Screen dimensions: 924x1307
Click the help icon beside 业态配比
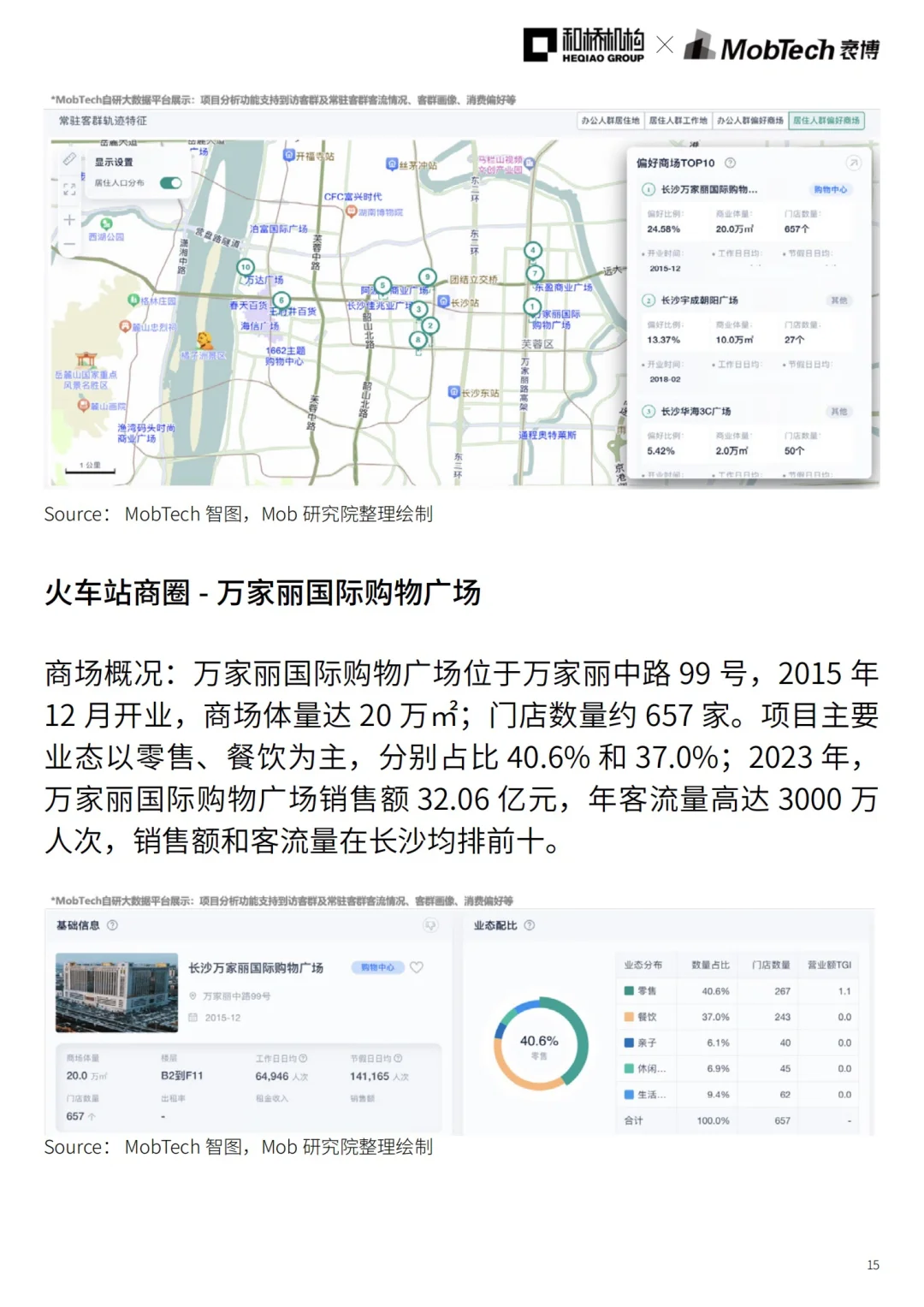click(529, 925)
